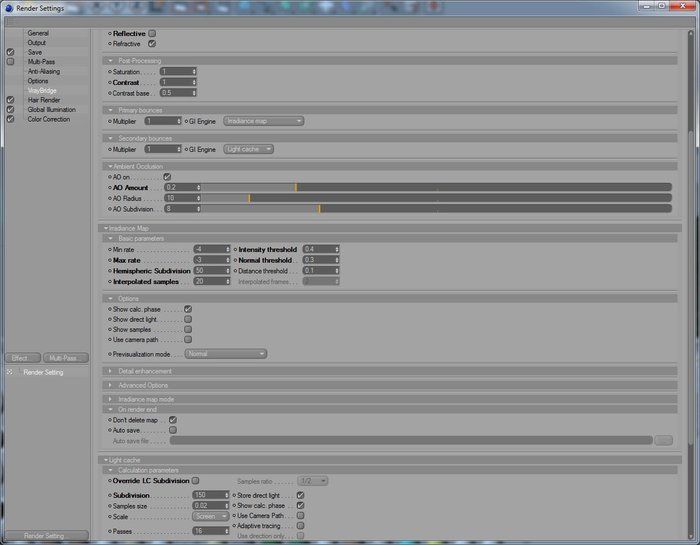
Task: Collapse the Light cache section
Action: click(106, 460)
